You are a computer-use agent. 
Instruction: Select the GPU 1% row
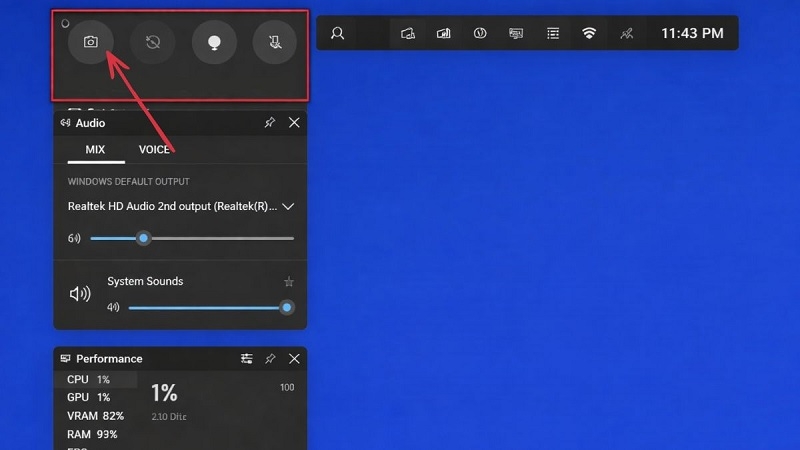(x=95, y=397)
